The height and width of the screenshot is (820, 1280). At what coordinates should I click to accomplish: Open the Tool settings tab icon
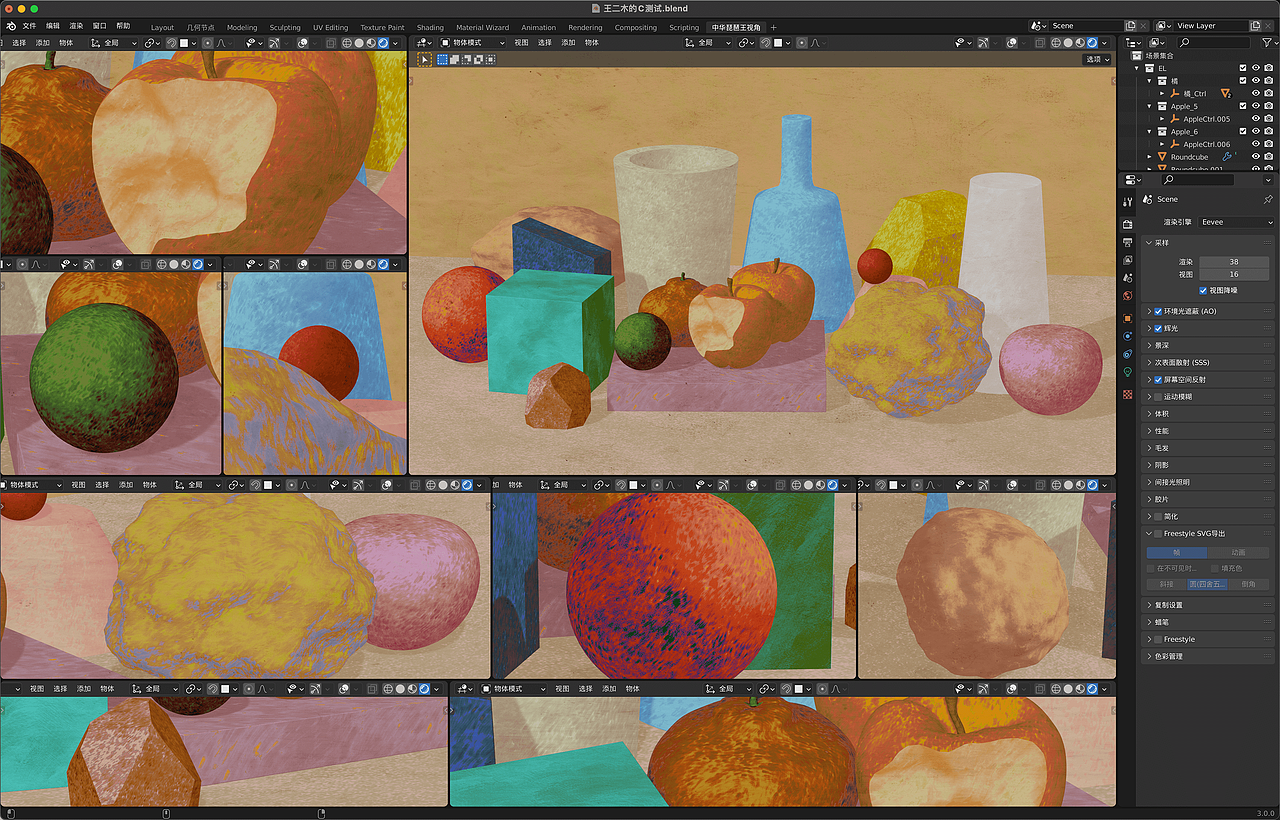tap(1128, 202)
